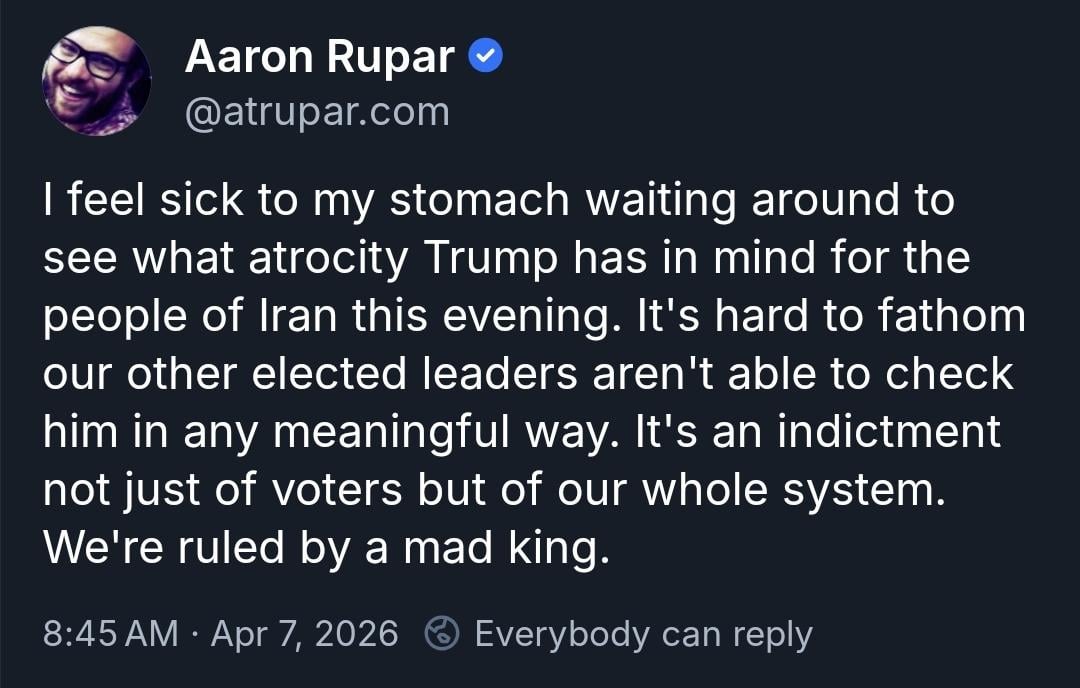Open the @atrupar.com handle link
This screenshot has width=1080, height=688.
pos(317,112)
